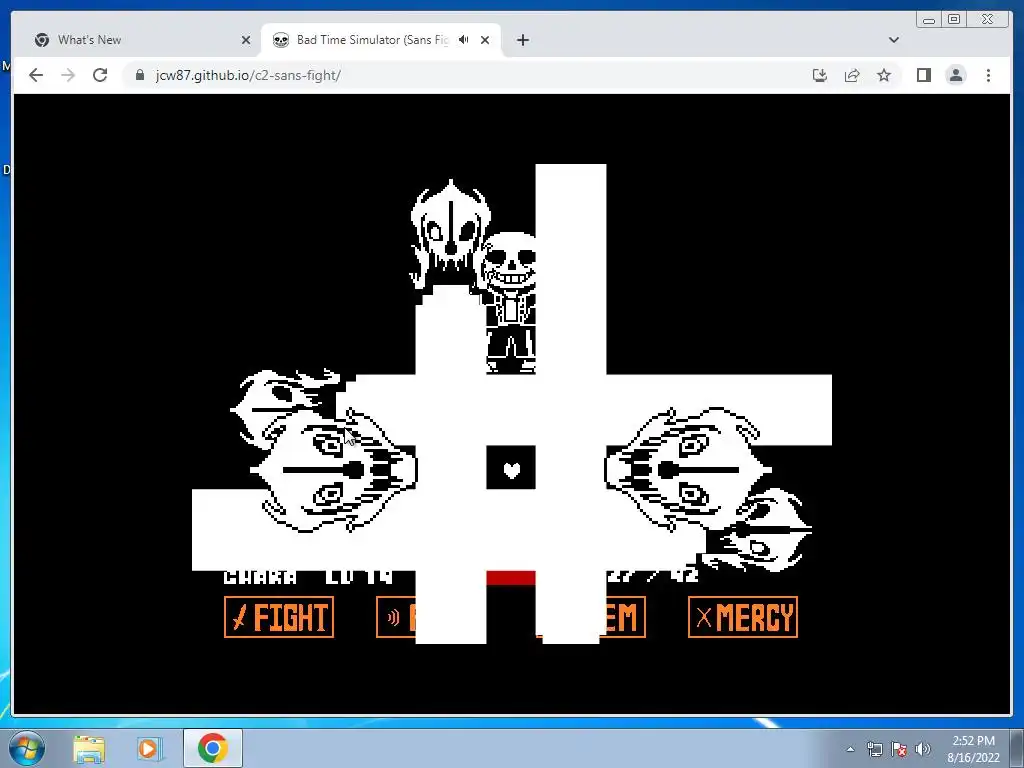Select the Bad Time Simulator tab
Screen dimensions: 1024x768
pyautogui.click(x=381, y=40)
